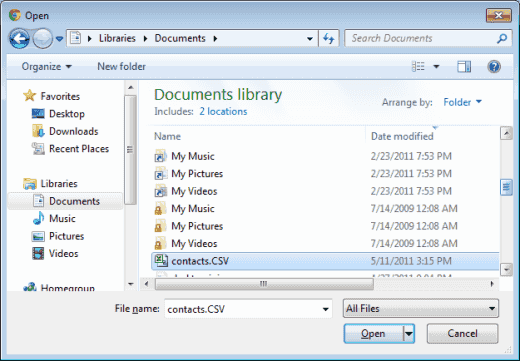Click the Favorites star icon

tap(30, 95)
